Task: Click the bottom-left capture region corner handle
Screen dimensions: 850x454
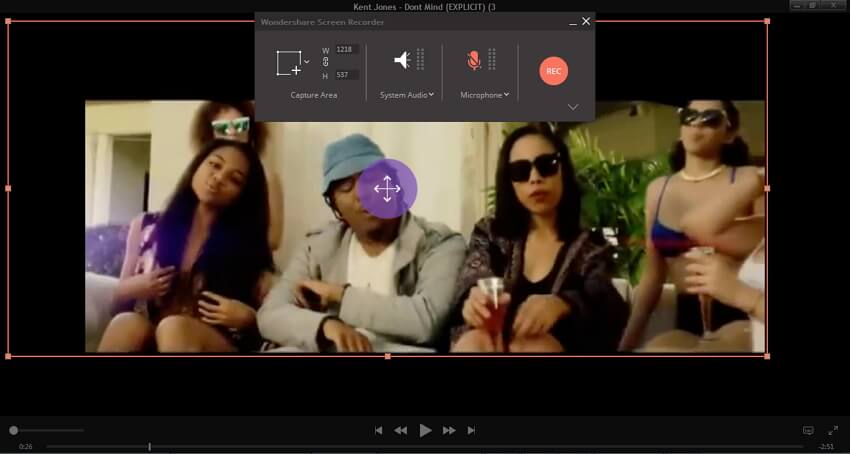Action: 8,356
